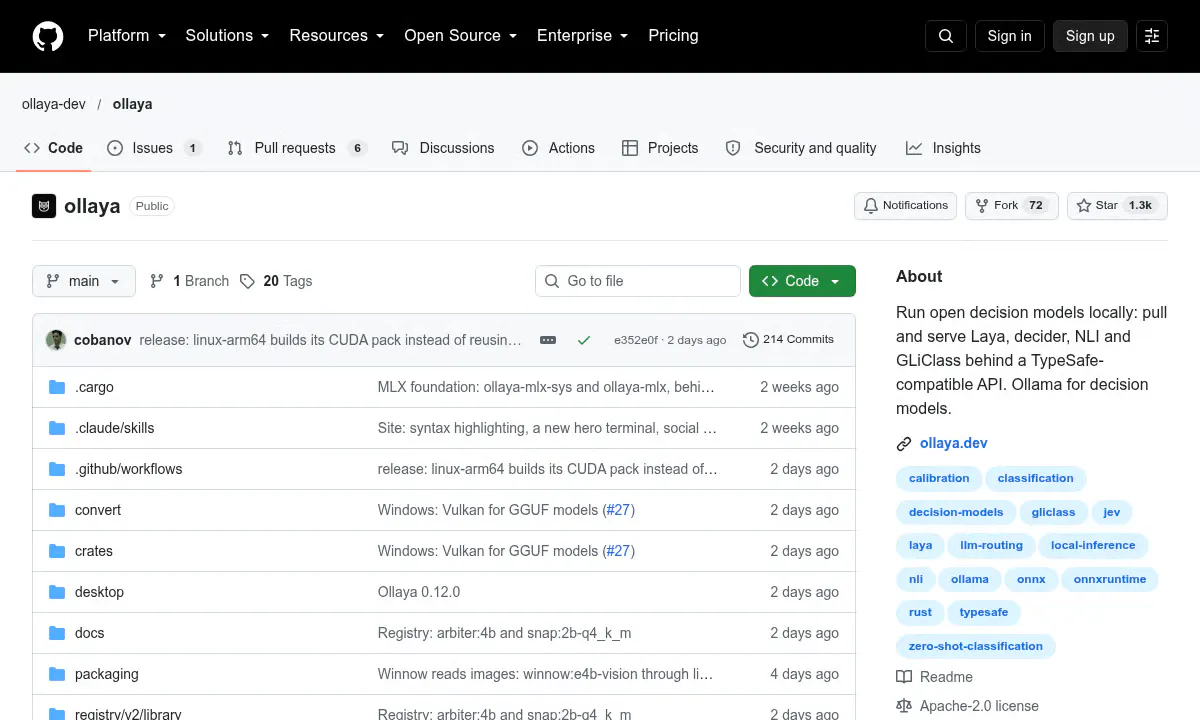Select the zero-shot-classification topic tag
1200x720 pixels.
tap(975, 647)
